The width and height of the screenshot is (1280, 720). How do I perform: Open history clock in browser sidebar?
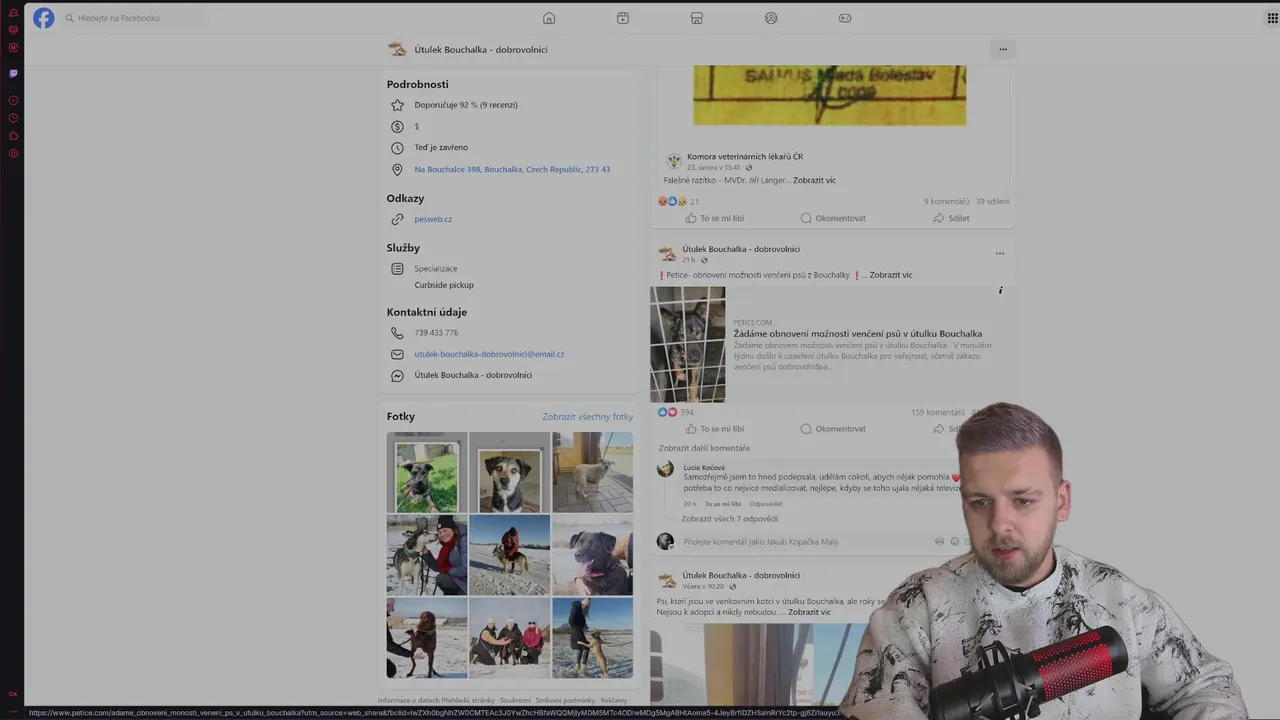13,118
